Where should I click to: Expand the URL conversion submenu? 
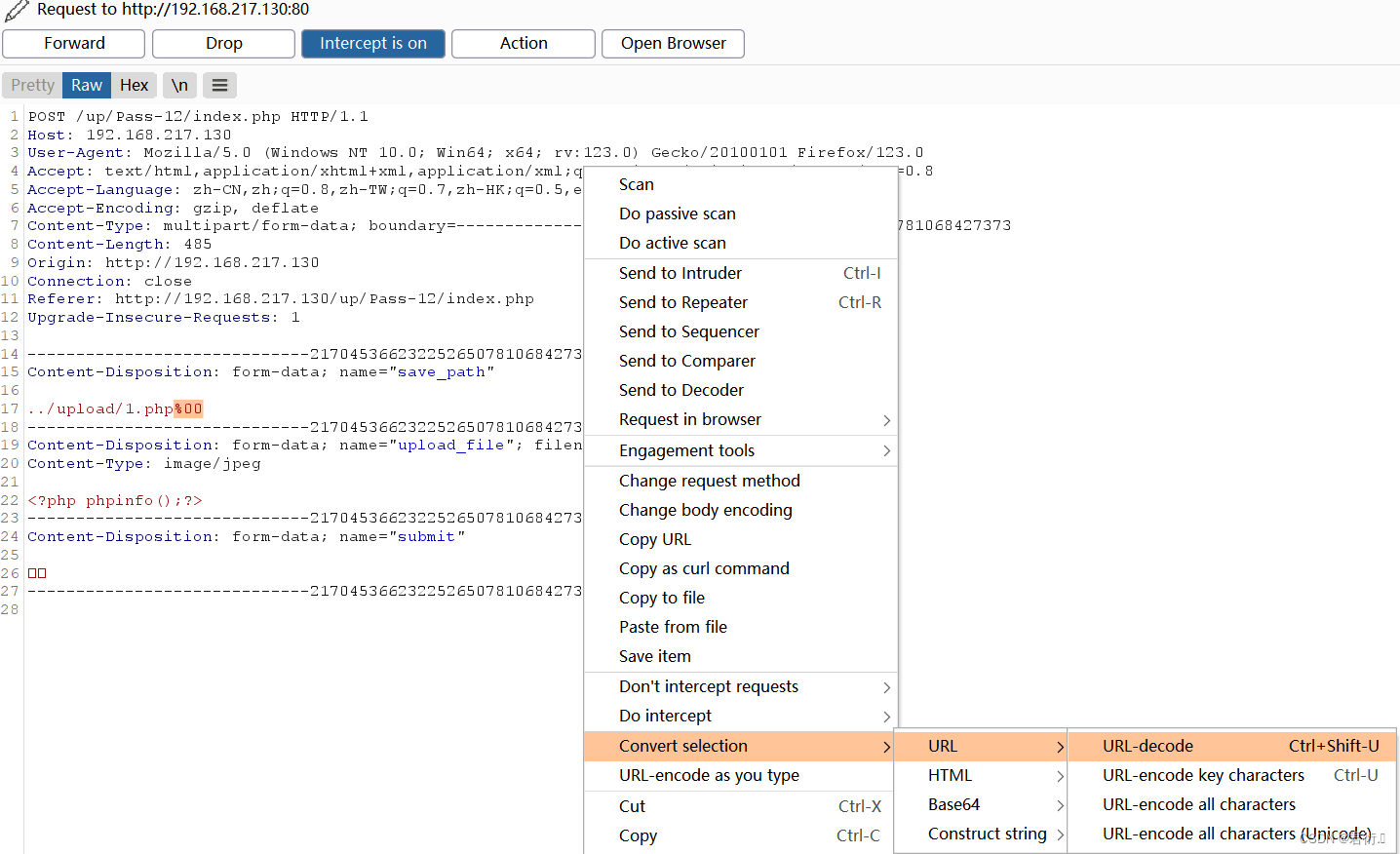tap(981, 746)
